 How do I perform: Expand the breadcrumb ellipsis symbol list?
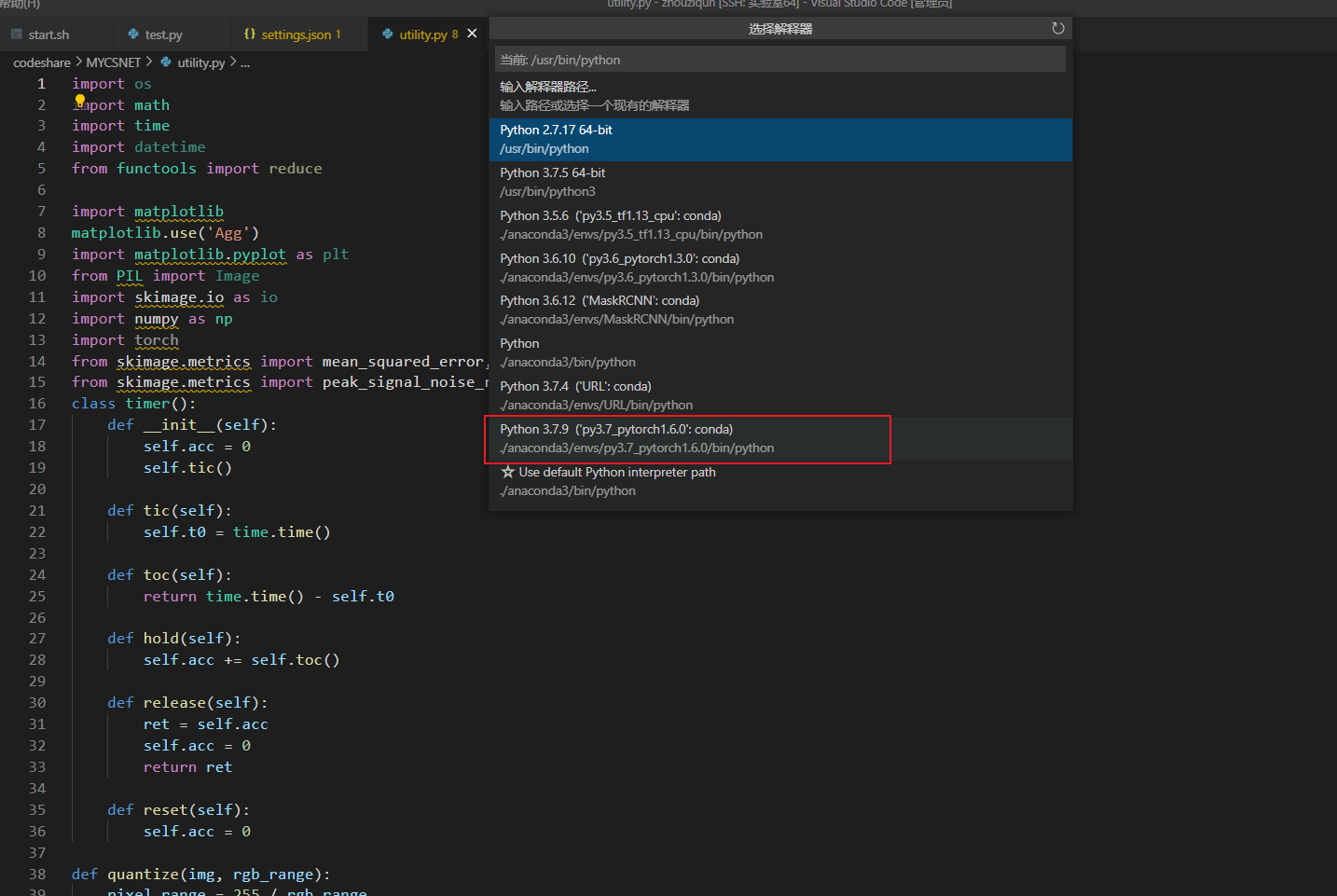[245, 62]
